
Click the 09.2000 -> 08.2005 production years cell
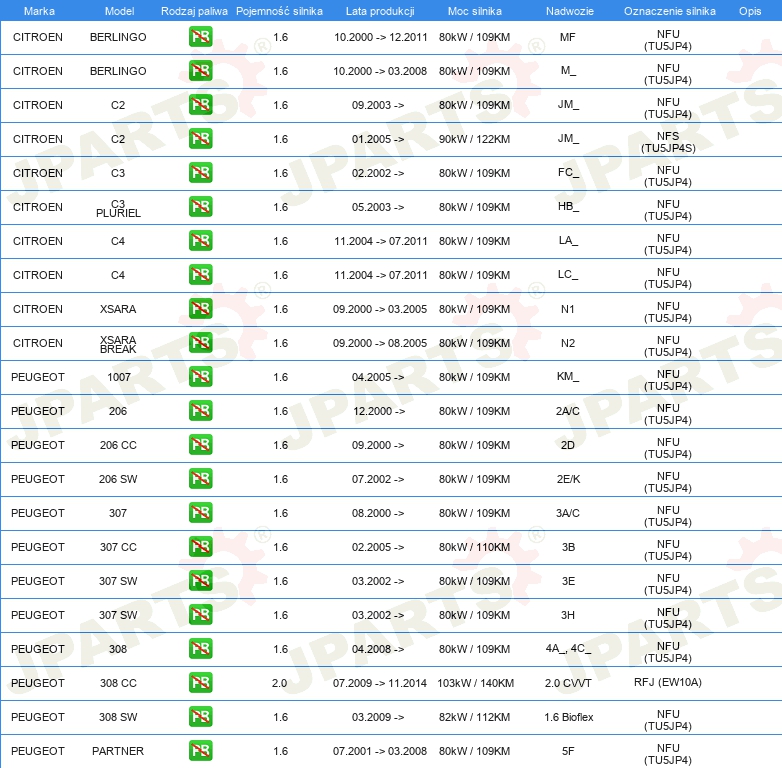pos(380,343)
